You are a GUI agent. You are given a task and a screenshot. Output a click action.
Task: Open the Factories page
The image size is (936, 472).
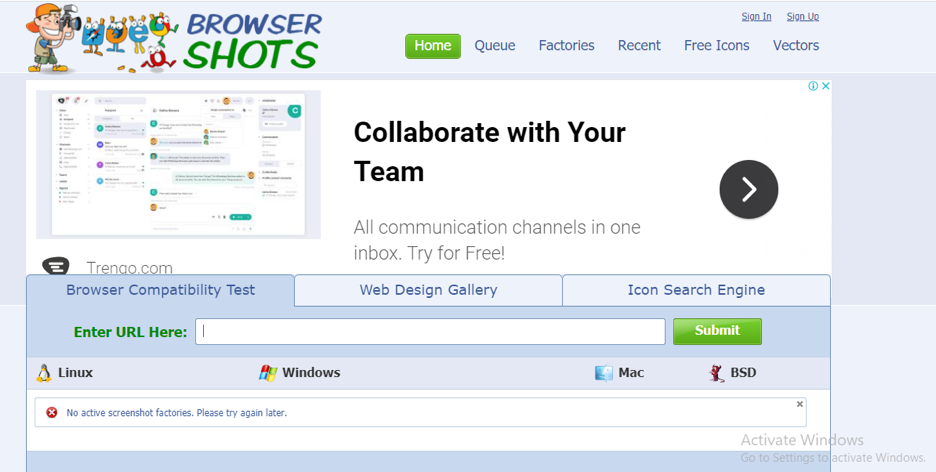pos(566,45)
